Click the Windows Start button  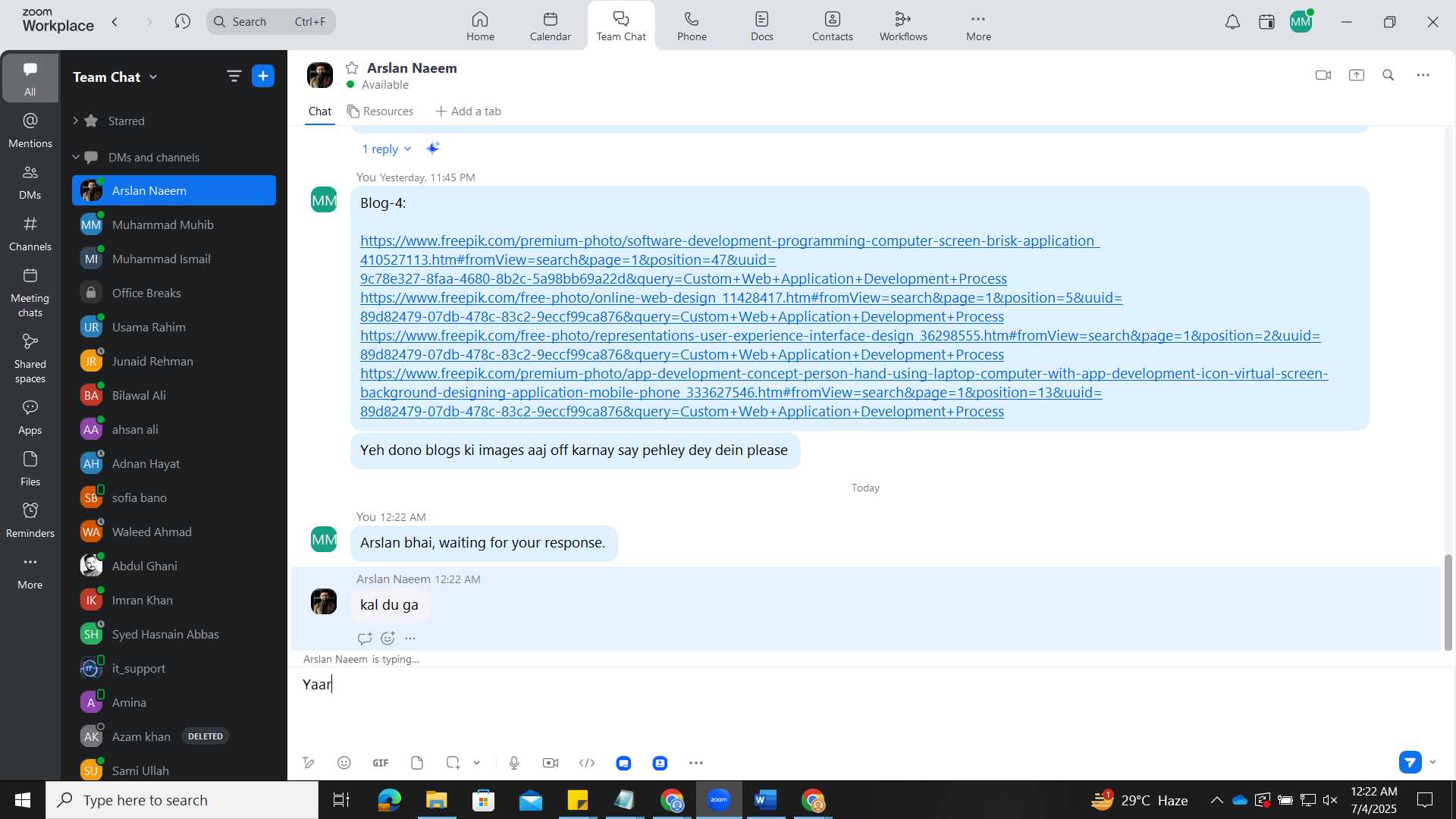23,800
